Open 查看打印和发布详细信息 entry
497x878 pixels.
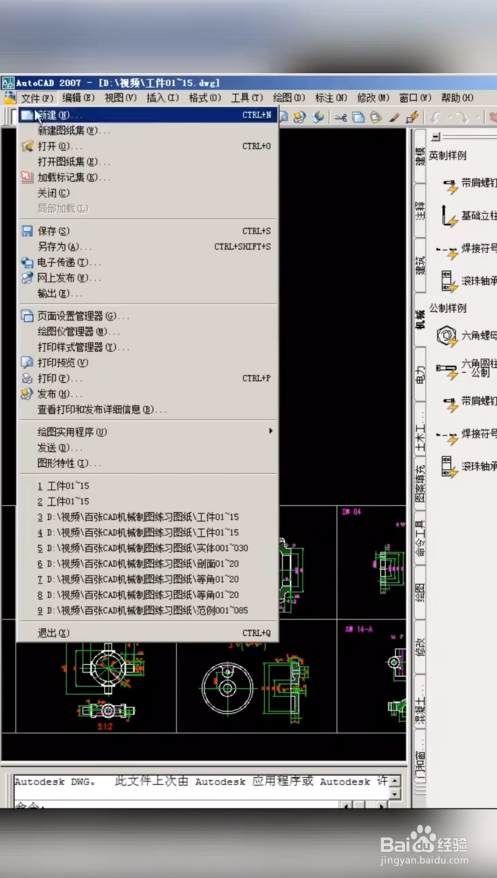click(148, 409)
